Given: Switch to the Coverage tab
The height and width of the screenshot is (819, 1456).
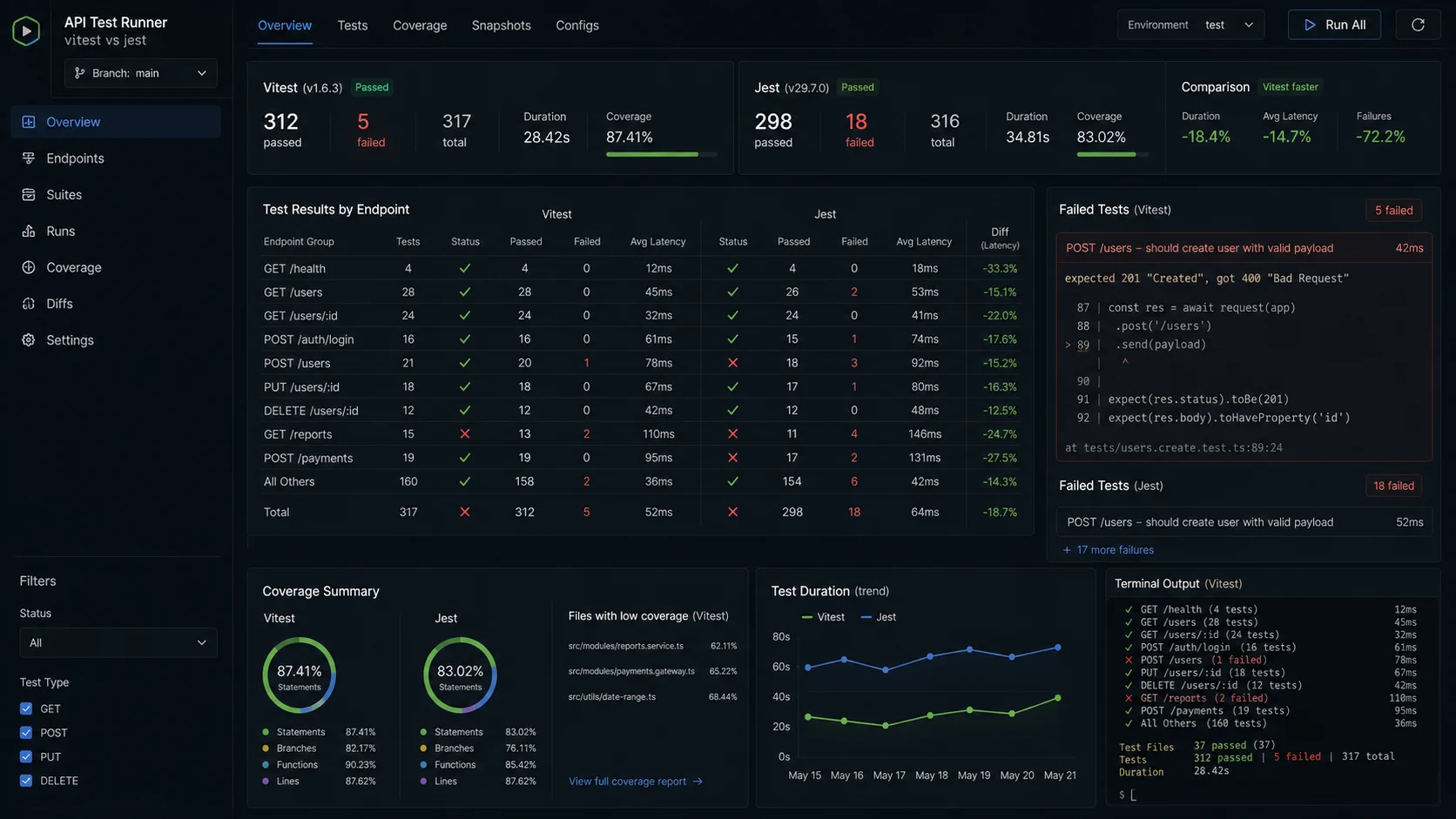Looking at the screenshot, I should tap(420, 25).
